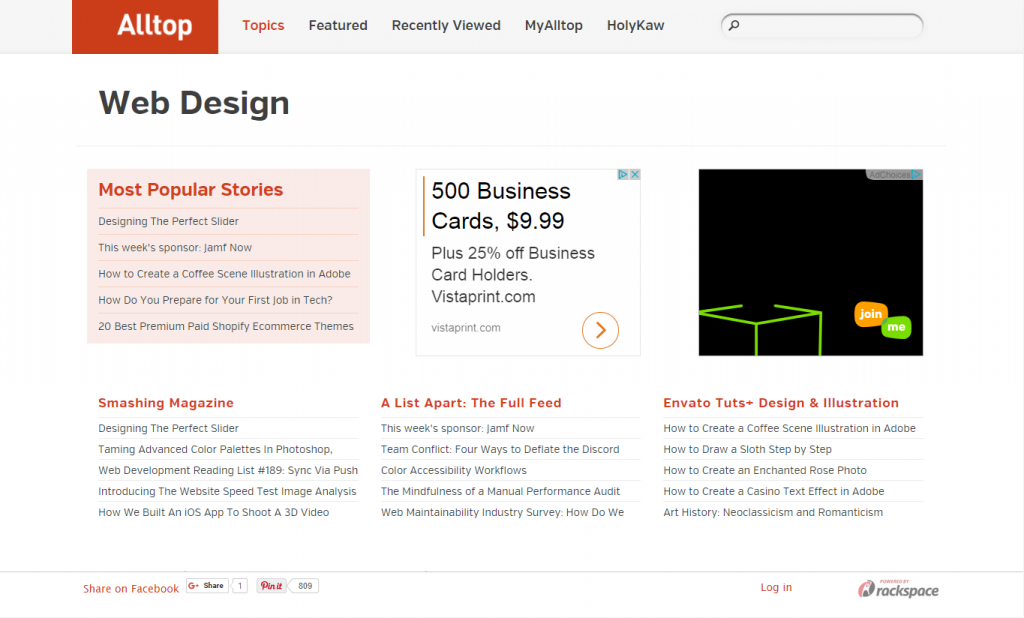Click the search magnifier icon
Viewport: 1024px width, 618px height.
click(x=734, y=25)
